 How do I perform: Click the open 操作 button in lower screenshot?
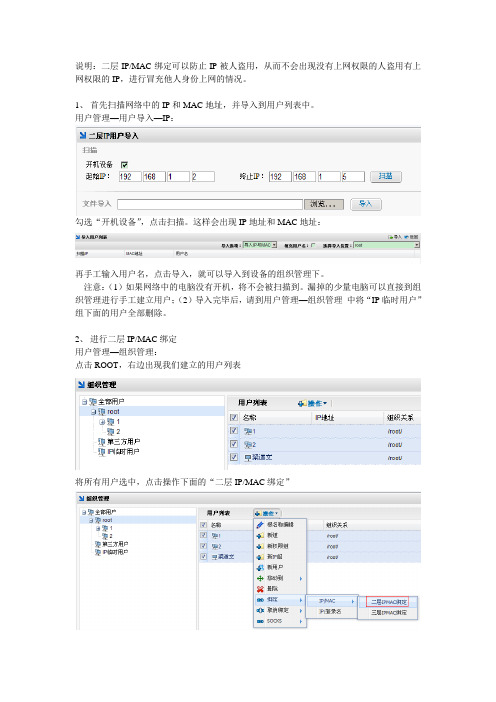pos(267,513)
